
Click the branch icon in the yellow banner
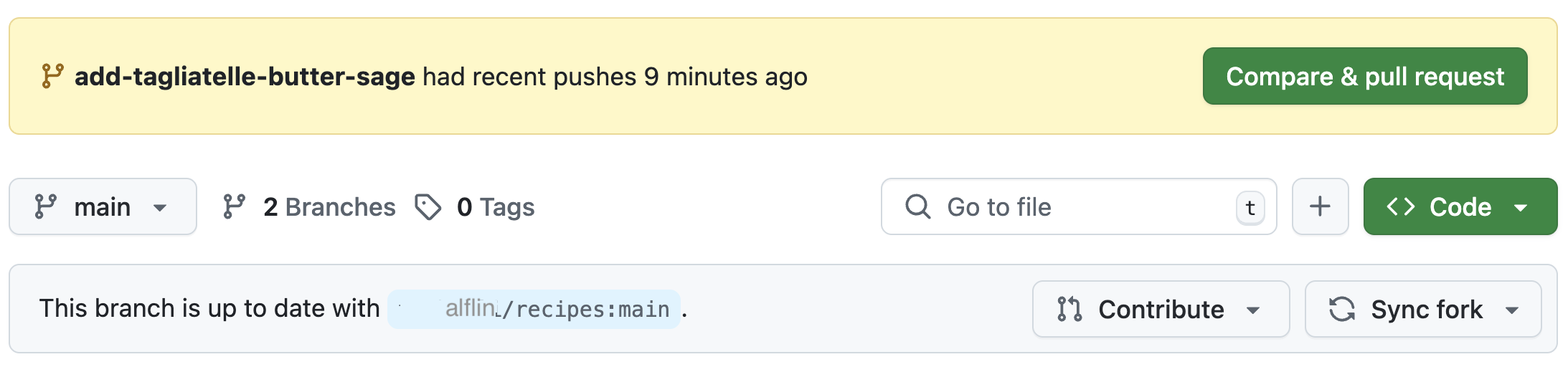click(52, 76)
